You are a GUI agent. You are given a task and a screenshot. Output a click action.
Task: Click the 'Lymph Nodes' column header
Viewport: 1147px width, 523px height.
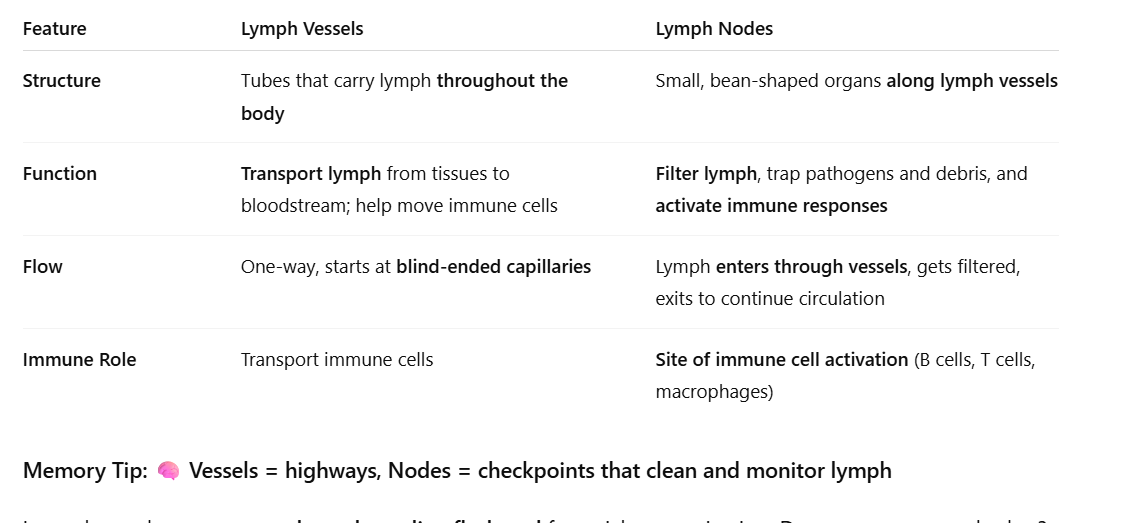tap(714, 29)
